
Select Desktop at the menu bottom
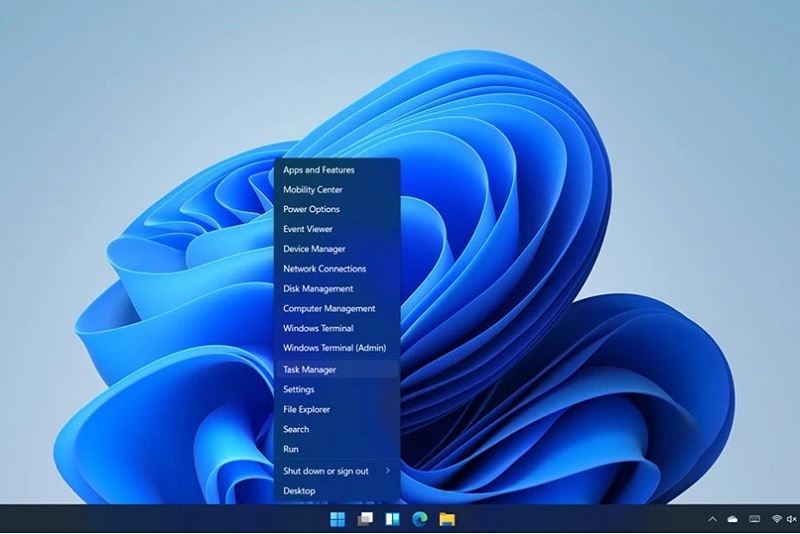(337, 491)
